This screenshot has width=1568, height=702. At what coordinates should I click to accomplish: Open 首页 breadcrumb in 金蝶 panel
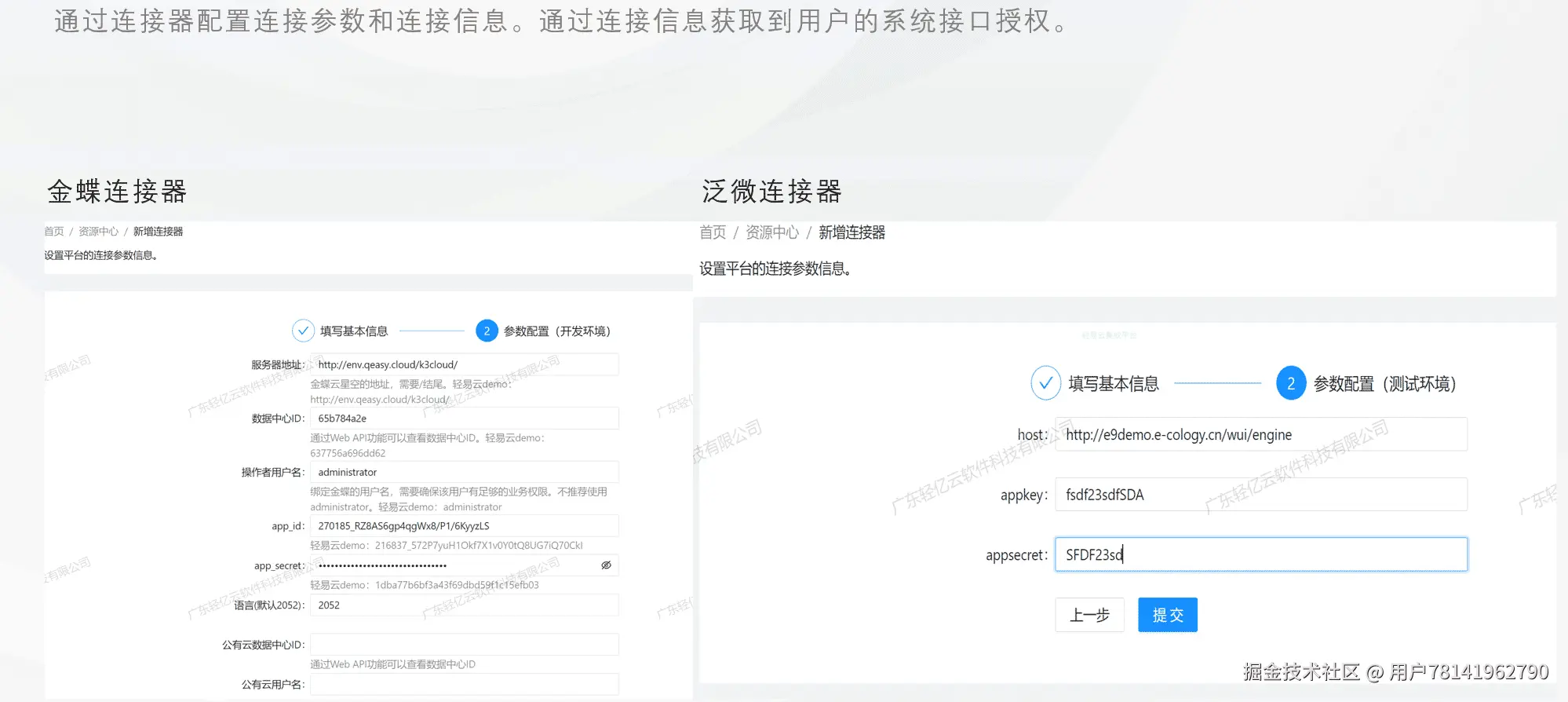[54, 232]
